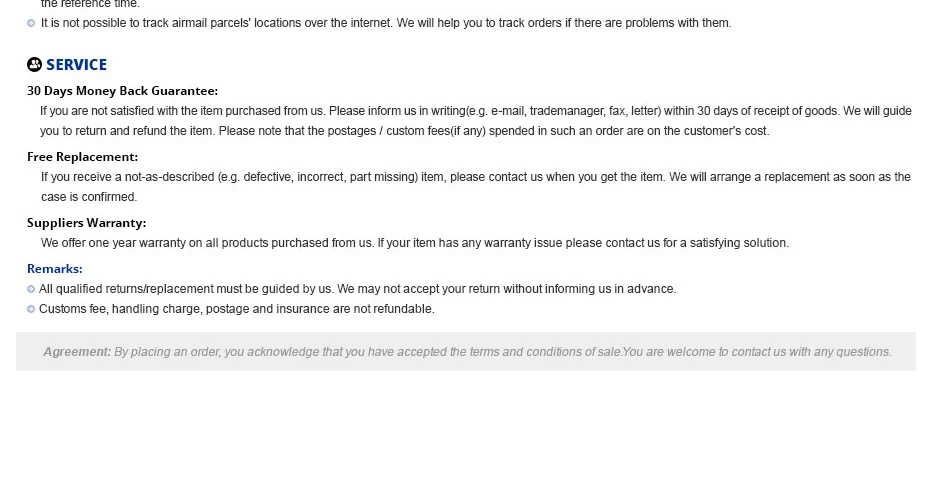Click the blue 'Remarks:' heading
The image size is (930, 500).
click(55, 269)
